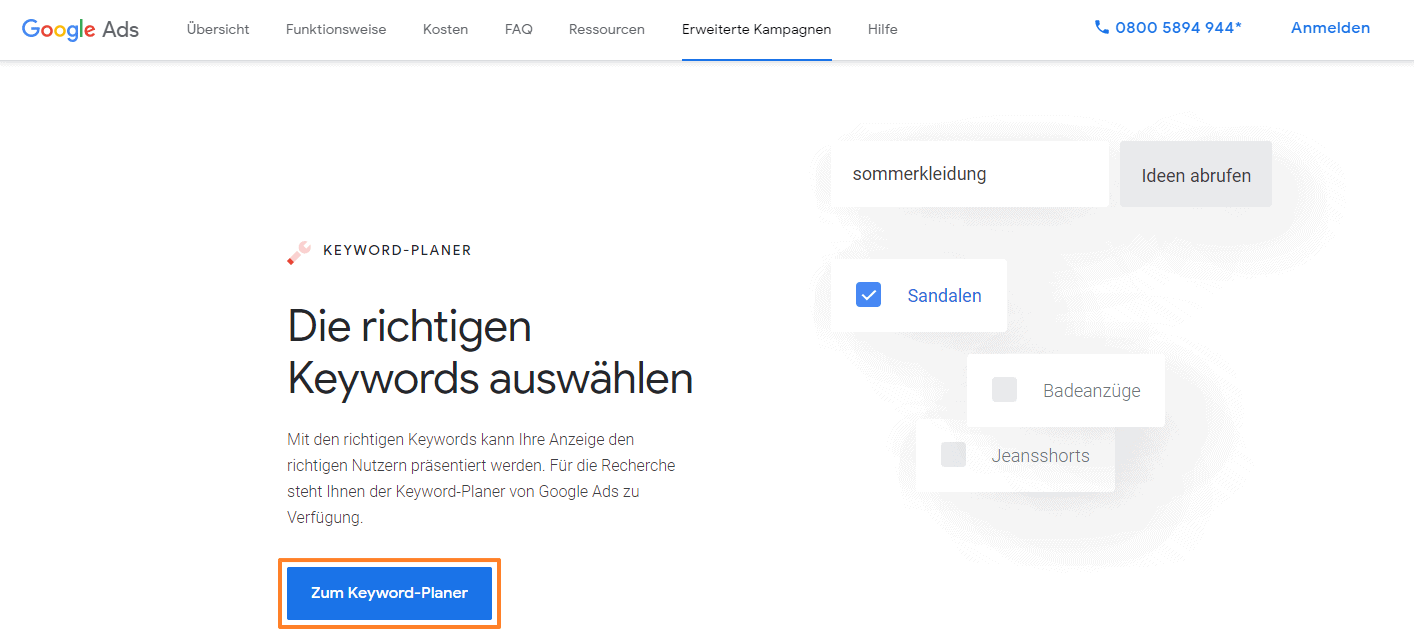The image size is (1414, 640).
Task: Open the Übersicht menu item
Action: (218, 29)
